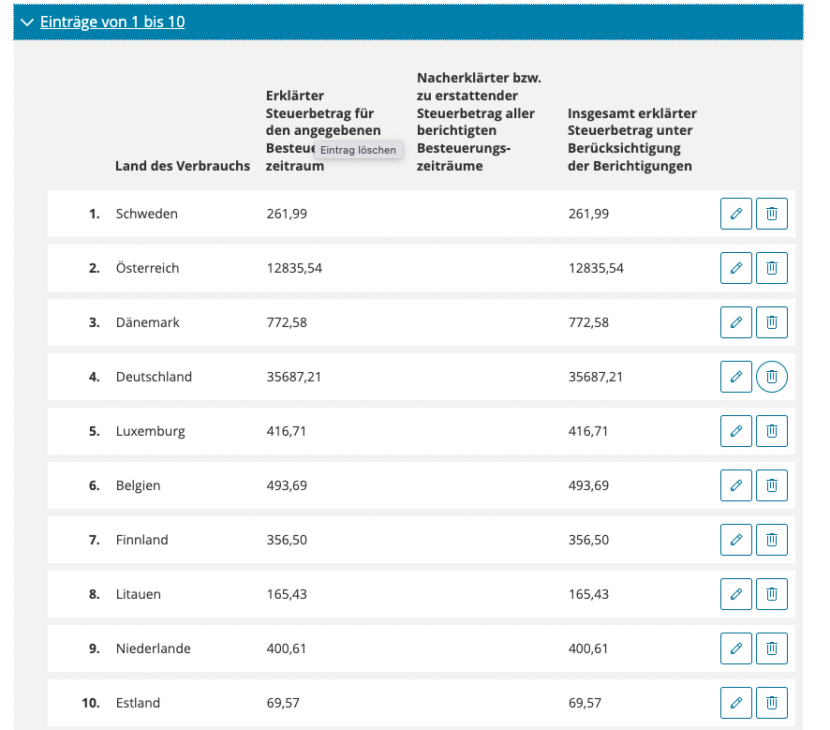Select the 'Estland' country cell

[x=138, y=703]
